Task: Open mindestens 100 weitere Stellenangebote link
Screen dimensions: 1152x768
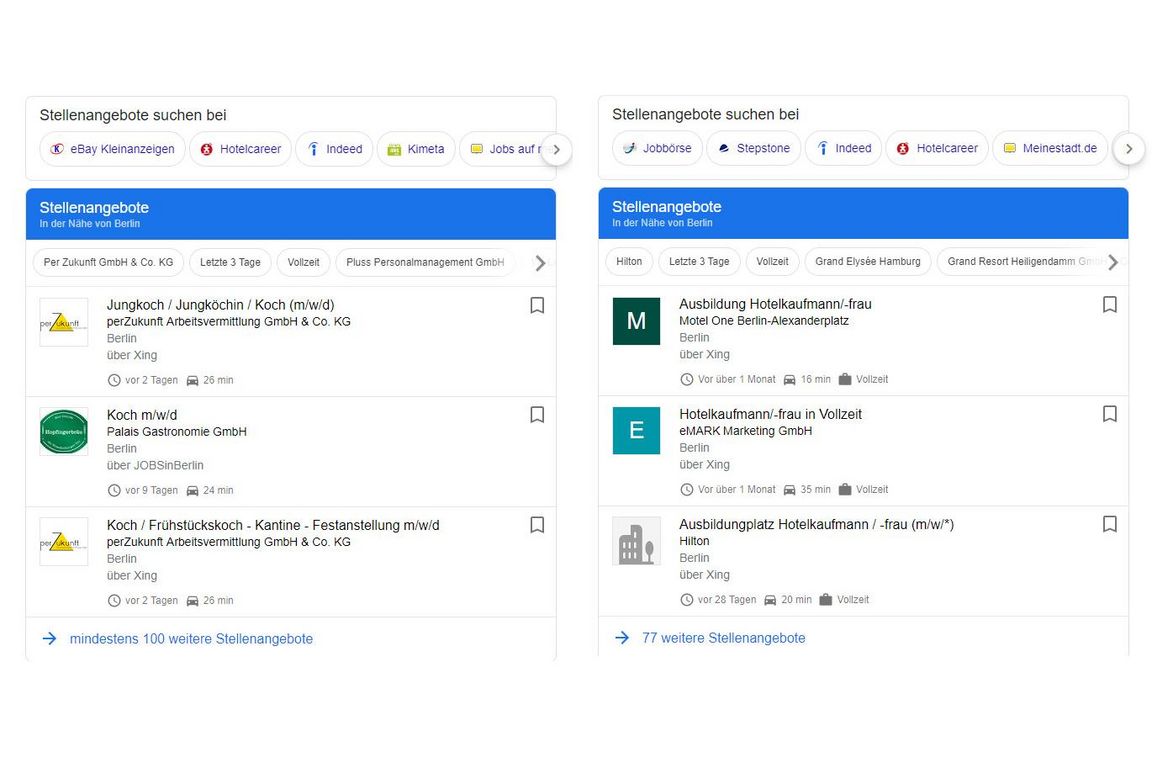Action: click(x=191, y=639)
